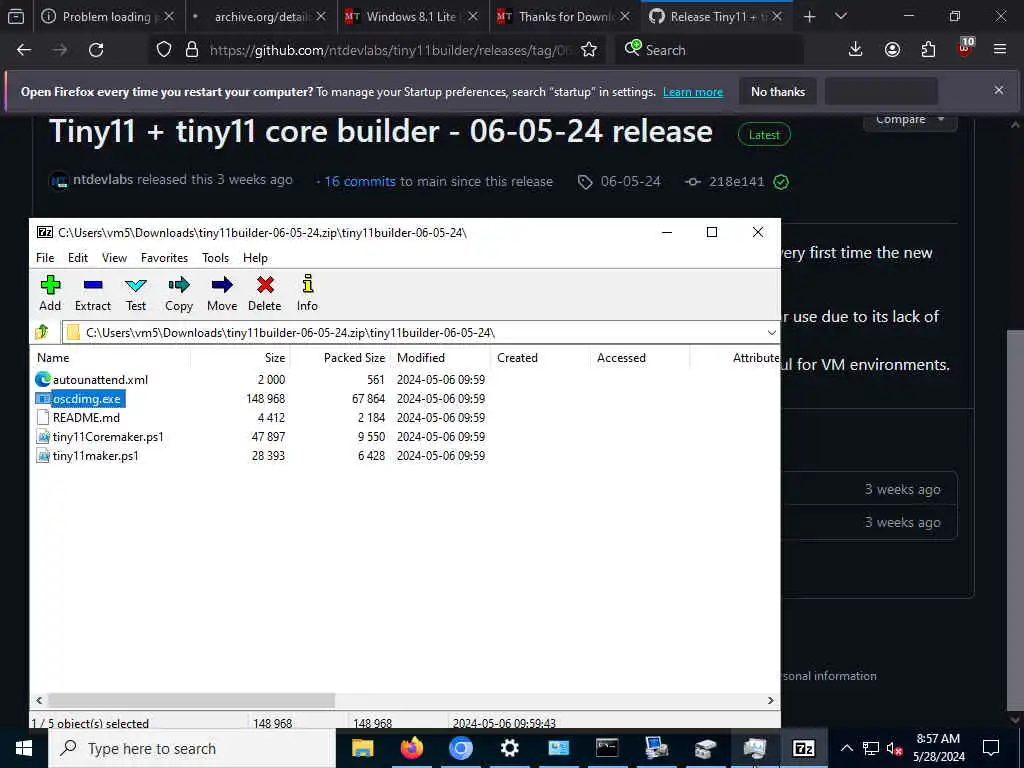
Task: Click the Firefox taskbar icon
Action: [411, 748]
